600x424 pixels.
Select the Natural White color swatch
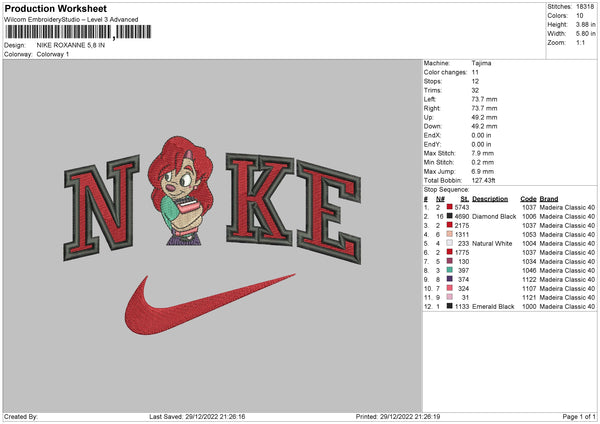(450, 243)
